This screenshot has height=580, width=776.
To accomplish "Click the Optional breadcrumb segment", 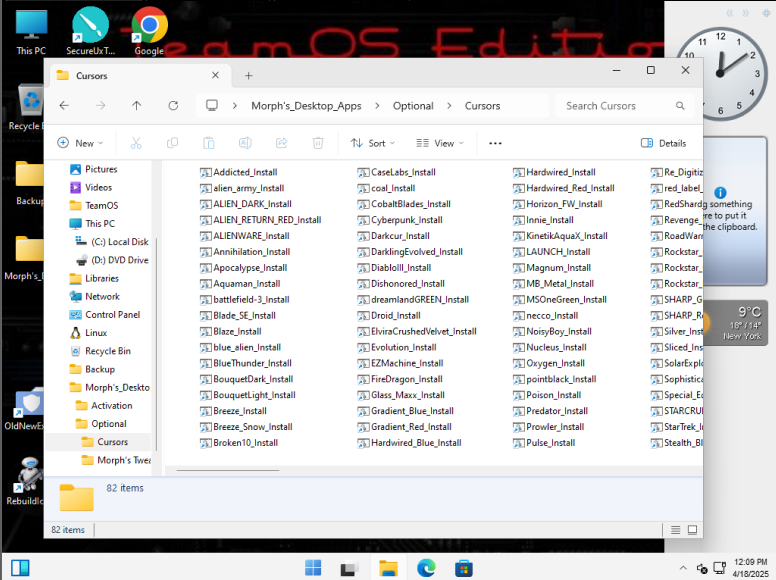I will click(x=413, y=105).
